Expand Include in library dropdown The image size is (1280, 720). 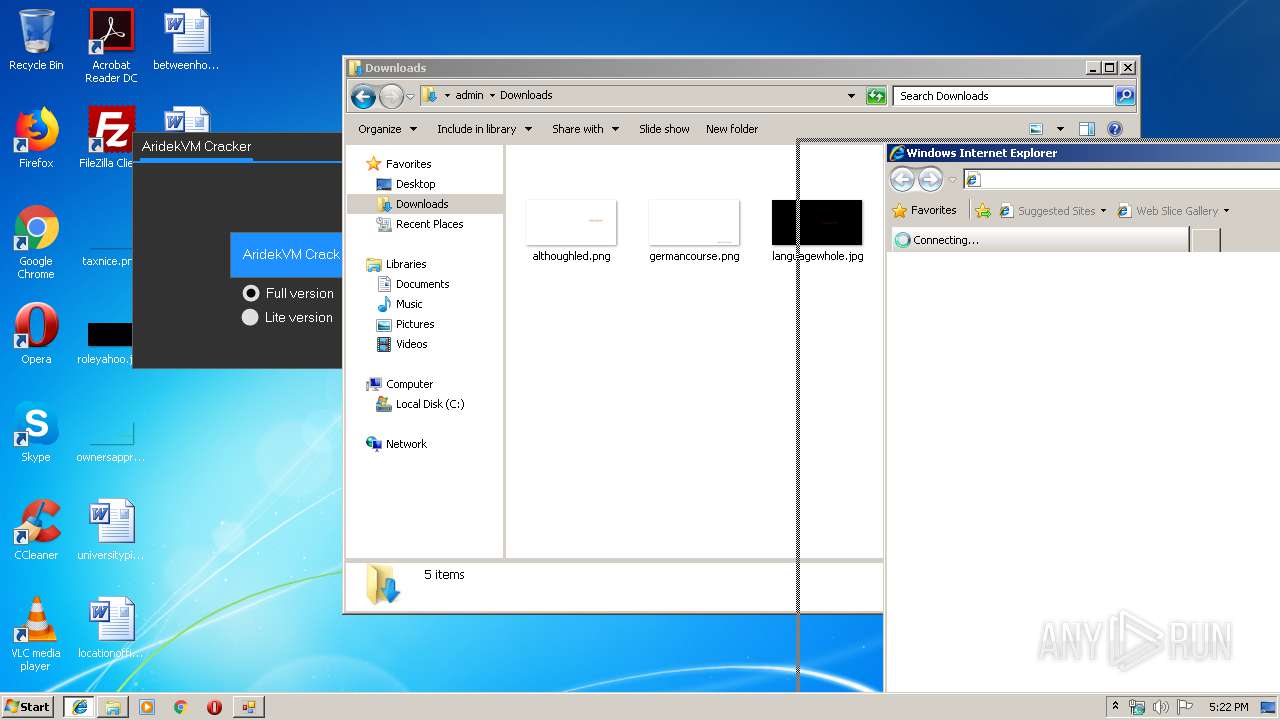pyautogui.click(x=484, y=129)
